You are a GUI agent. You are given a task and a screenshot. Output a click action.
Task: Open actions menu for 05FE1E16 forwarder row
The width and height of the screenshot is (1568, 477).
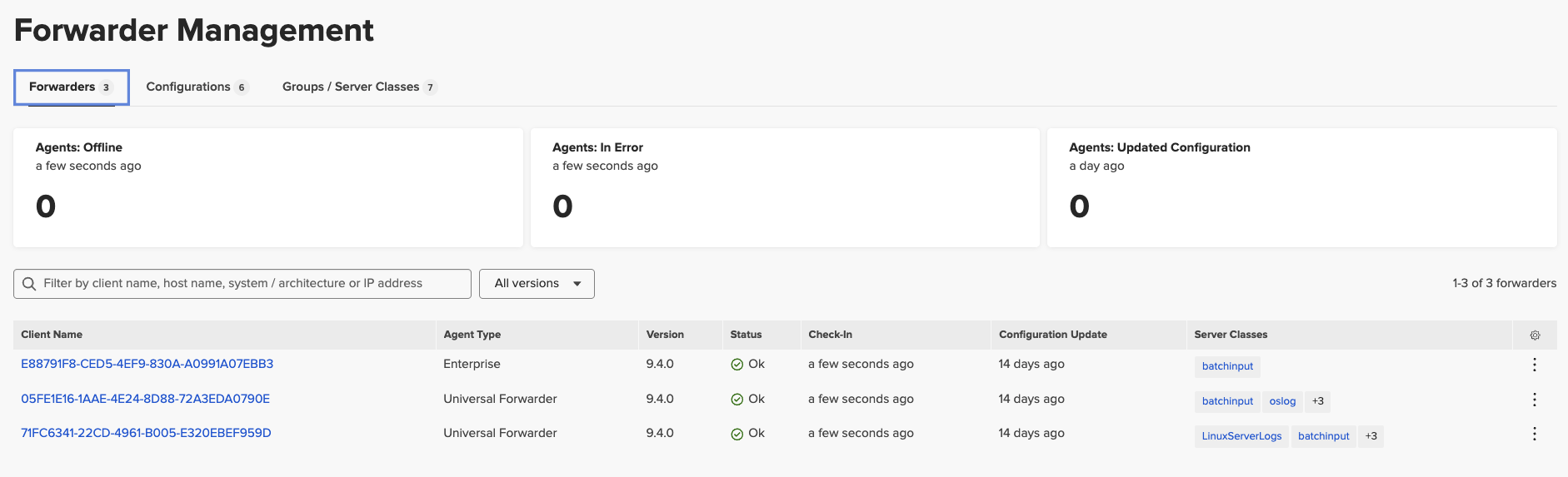coord(1534,400)
